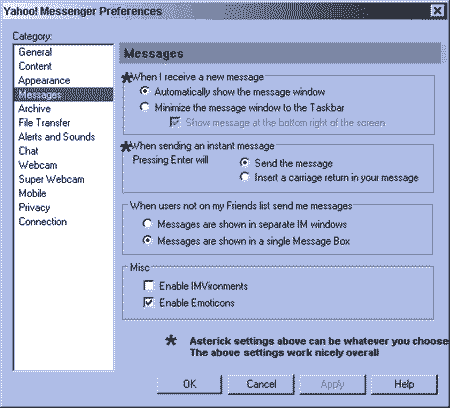Click the Apply button
Image resolution: width=450 pixels, height=408 pixels.
333,384
